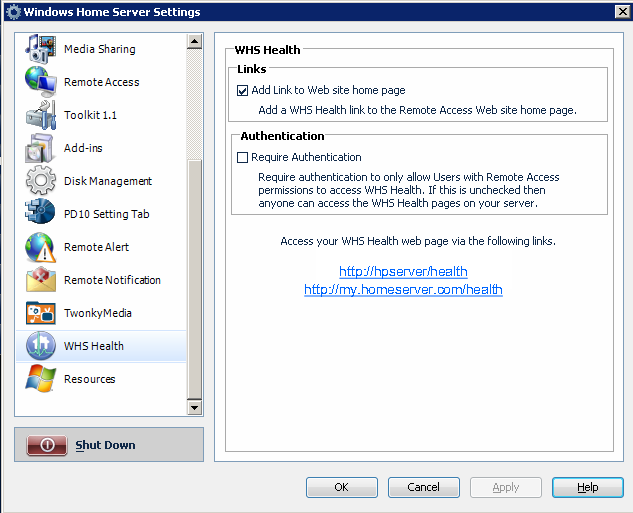
Task: Click the Apply button
Action: coord(505,487)
